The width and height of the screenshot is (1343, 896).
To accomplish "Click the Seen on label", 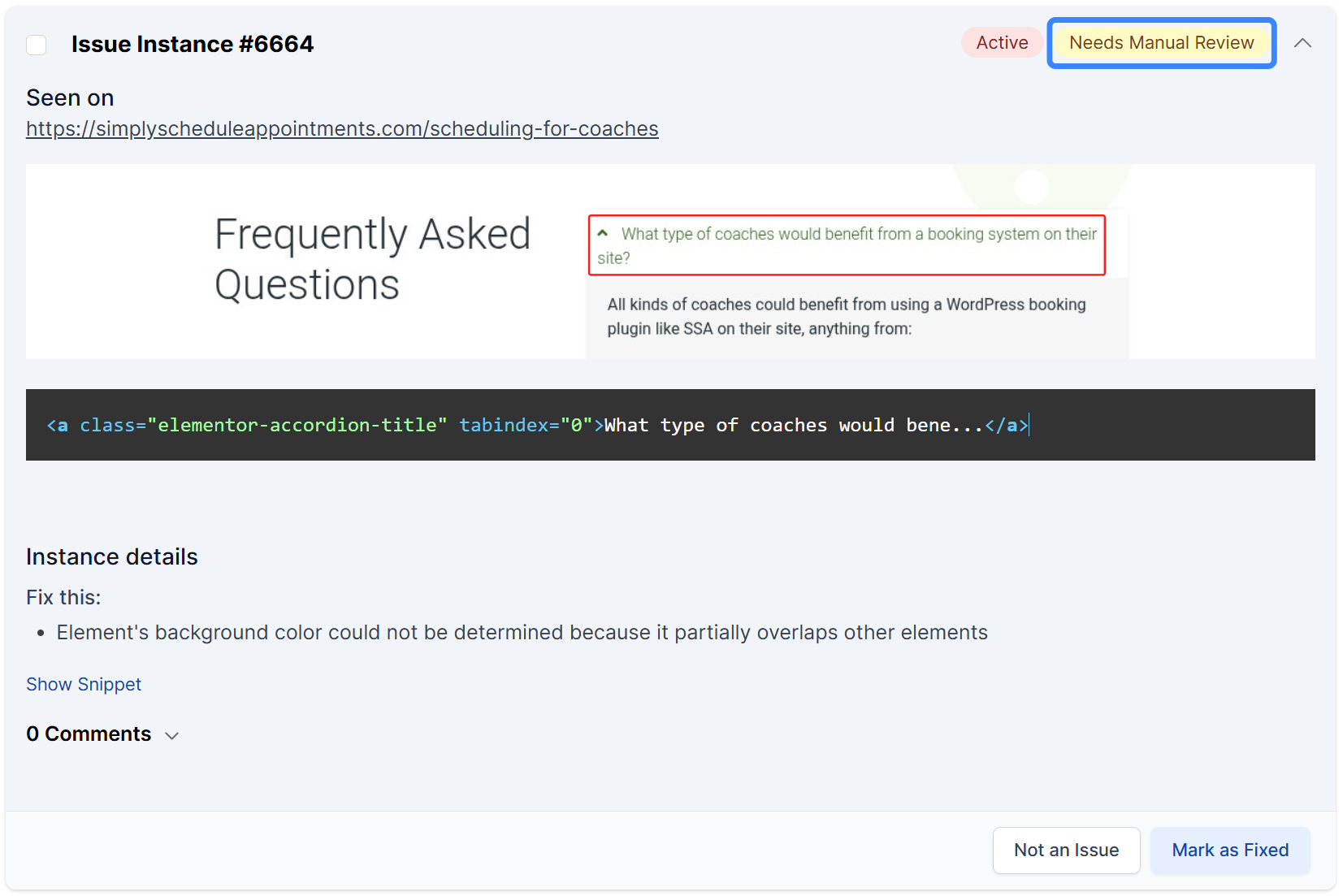I will [x=70, y=97].
